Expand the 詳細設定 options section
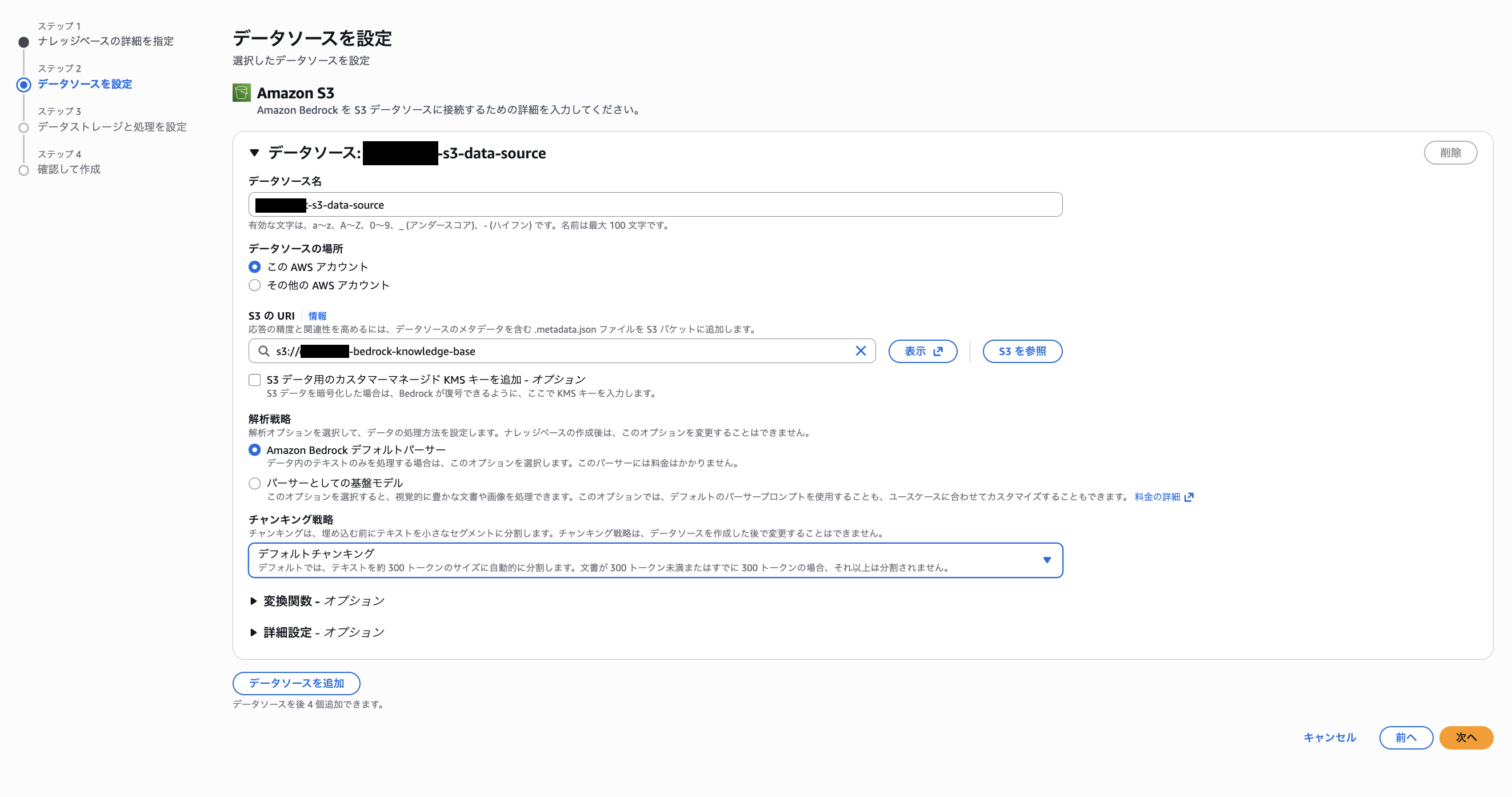1512x797 pixels. click(254, 632)
